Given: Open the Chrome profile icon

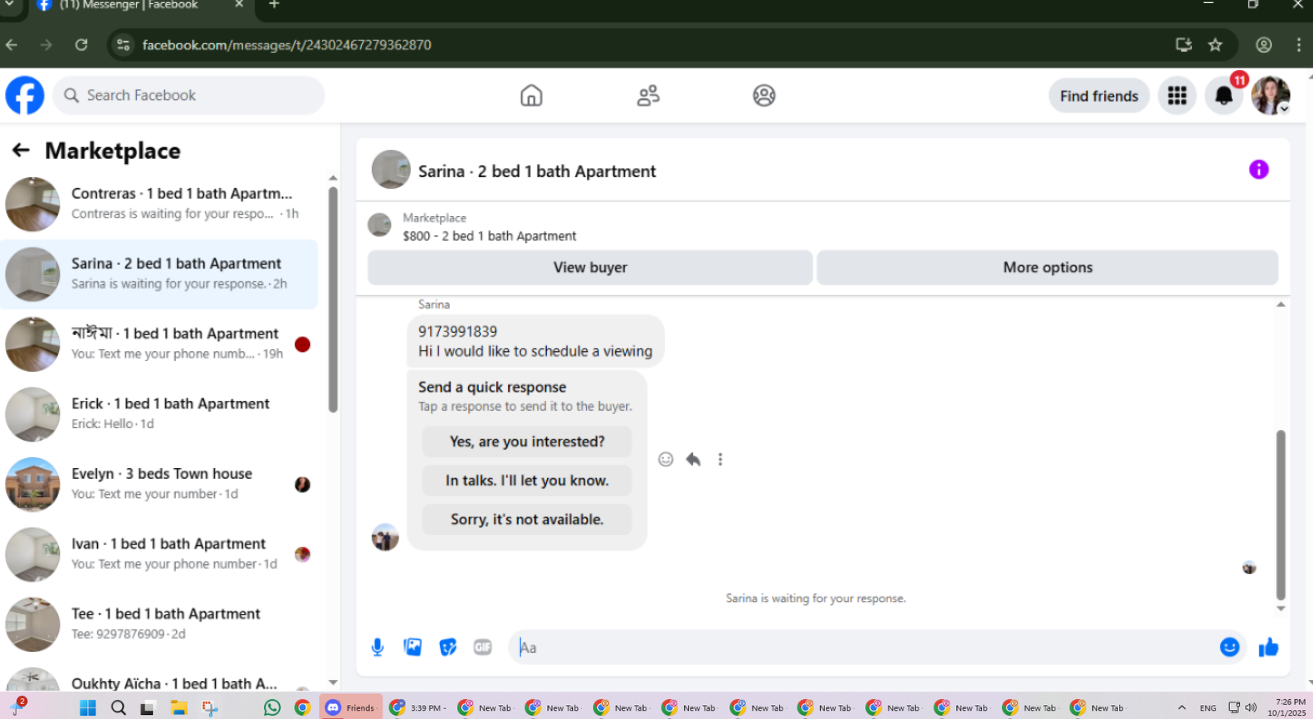Looking at the screenshot, I should (1264, 45).
